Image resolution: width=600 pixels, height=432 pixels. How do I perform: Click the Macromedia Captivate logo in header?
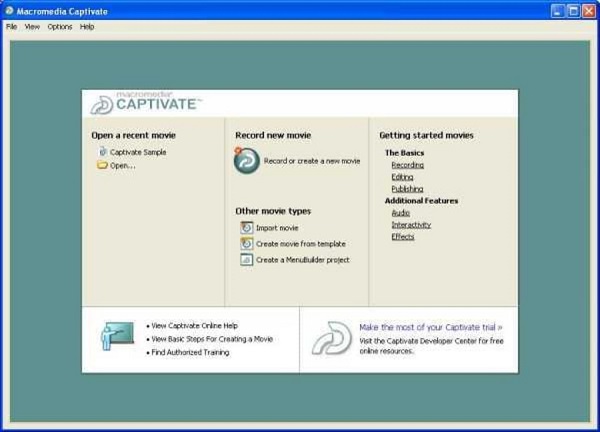[x=146, y=103]
